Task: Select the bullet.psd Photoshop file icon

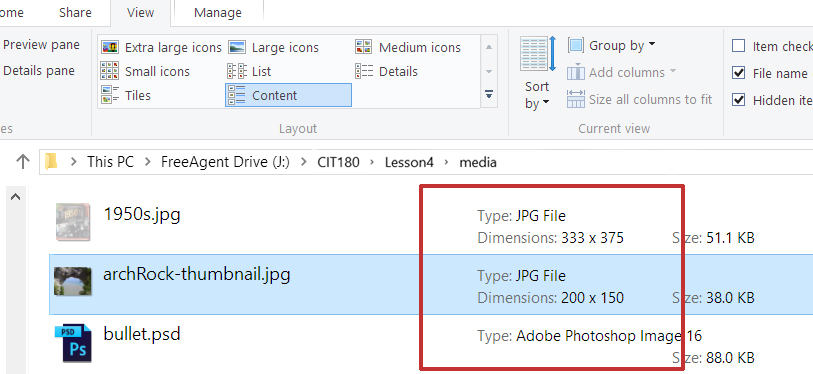Action: coord(73,342)
